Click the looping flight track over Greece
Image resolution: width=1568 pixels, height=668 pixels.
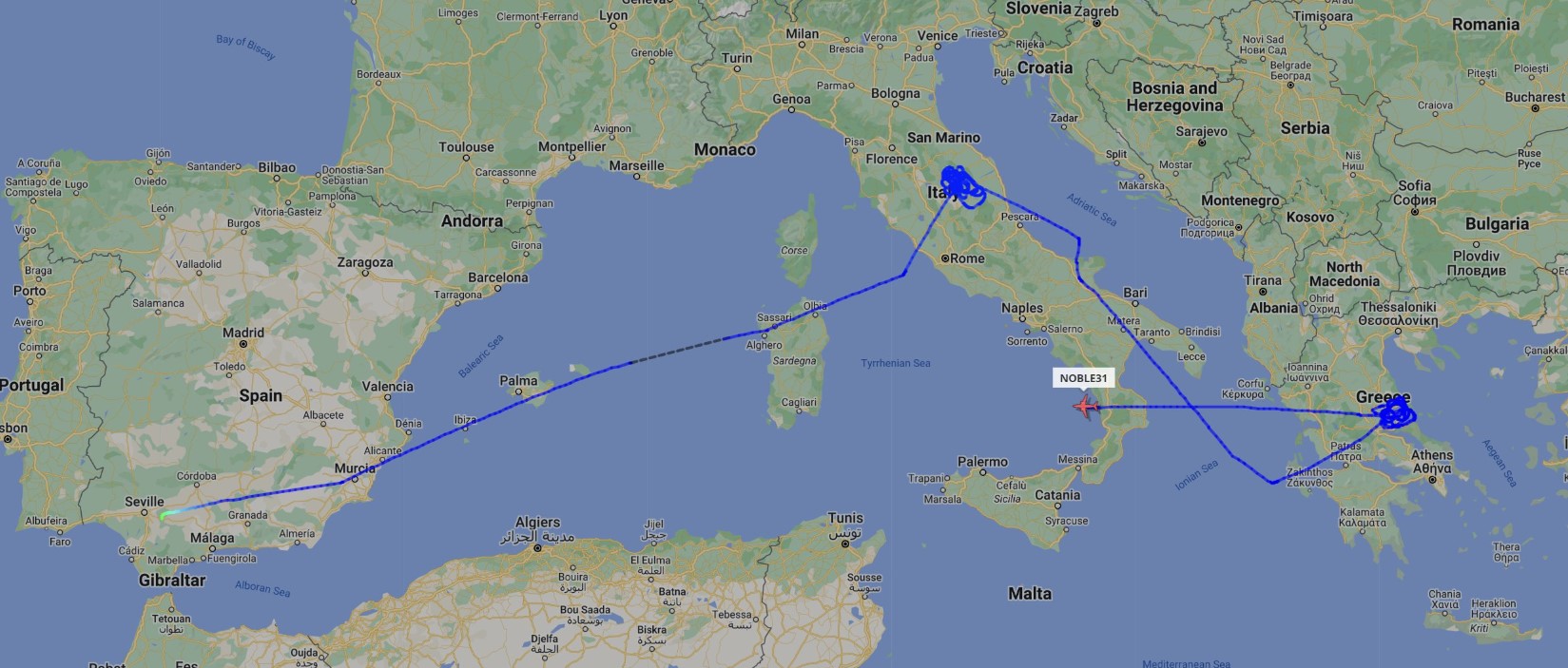tap(1395, 412)
